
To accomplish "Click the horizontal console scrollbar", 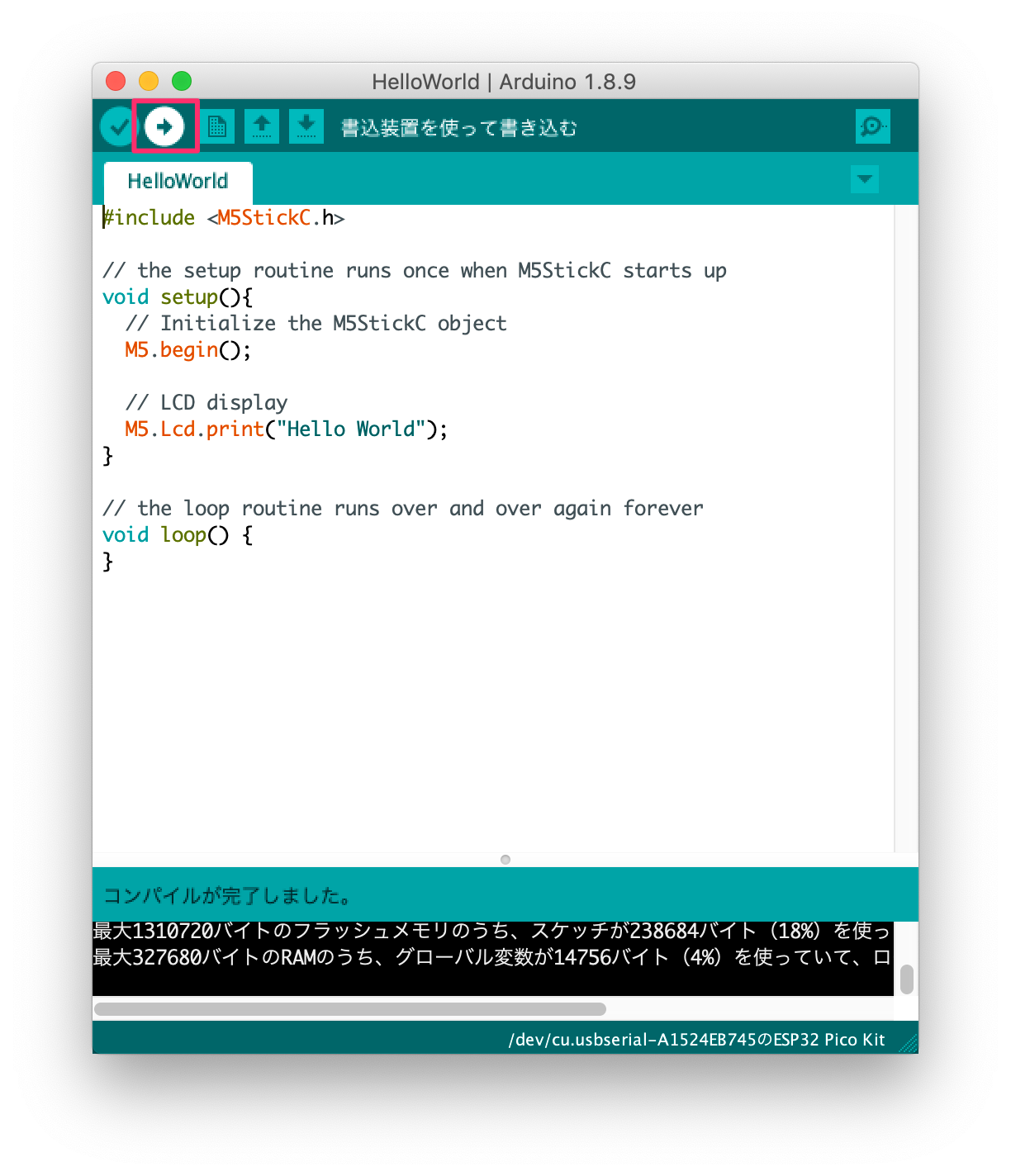I will tap(350, 1009).
